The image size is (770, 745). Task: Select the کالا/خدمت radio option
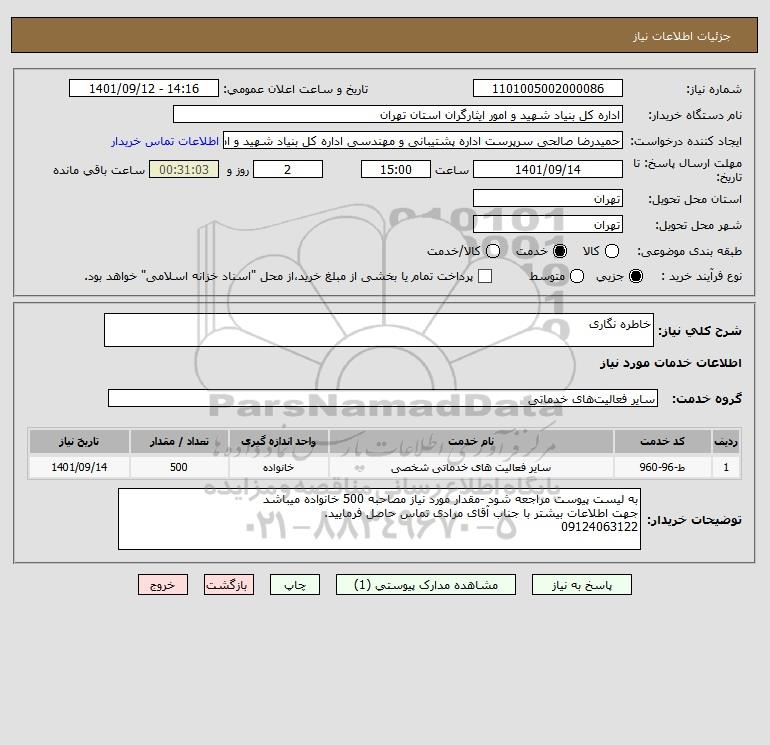493,251
